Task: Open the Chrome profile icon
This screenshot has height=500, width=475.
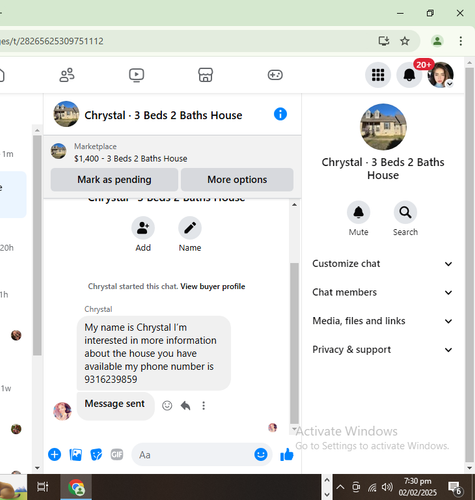Action: tap(437, 41)
